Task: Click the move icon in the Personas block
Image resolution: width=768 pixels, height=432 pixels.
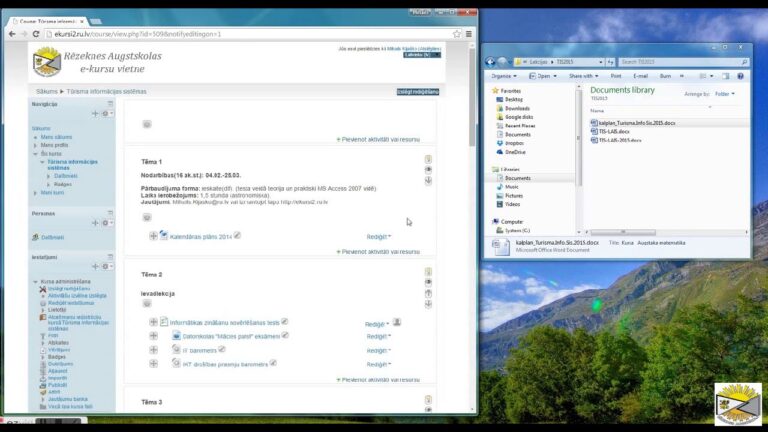Action: tap(95, 223)
